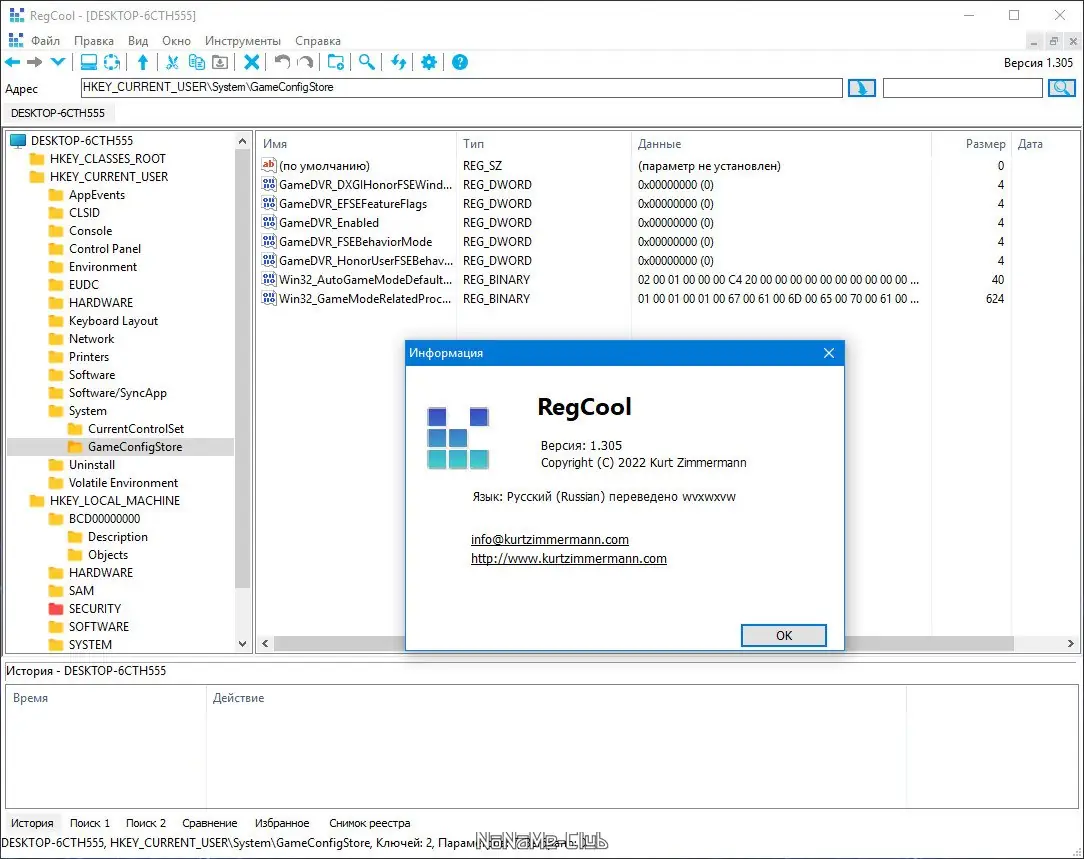1084x859 pixels.
Task: Select the Volatile Environment key
Action: [123, 482]
